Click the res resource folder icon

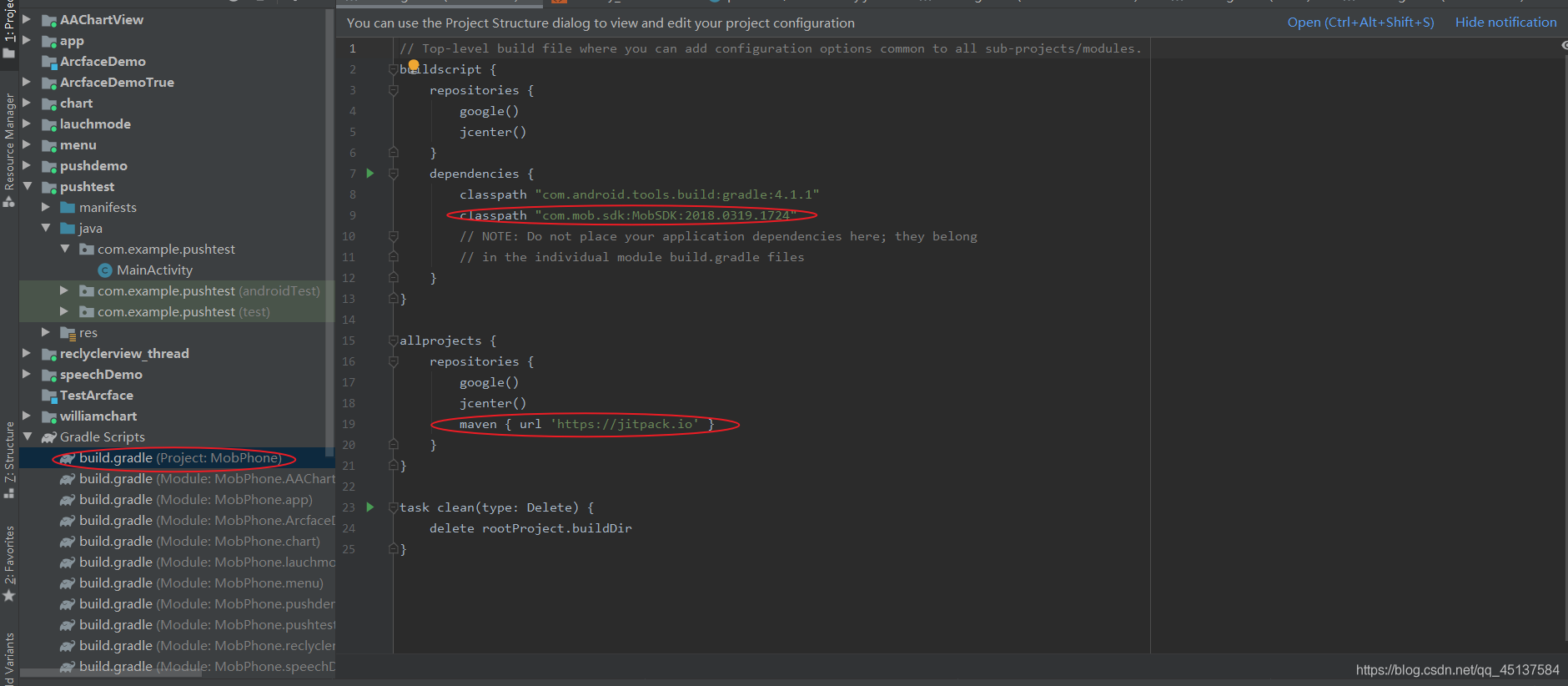tap(68, 332)
